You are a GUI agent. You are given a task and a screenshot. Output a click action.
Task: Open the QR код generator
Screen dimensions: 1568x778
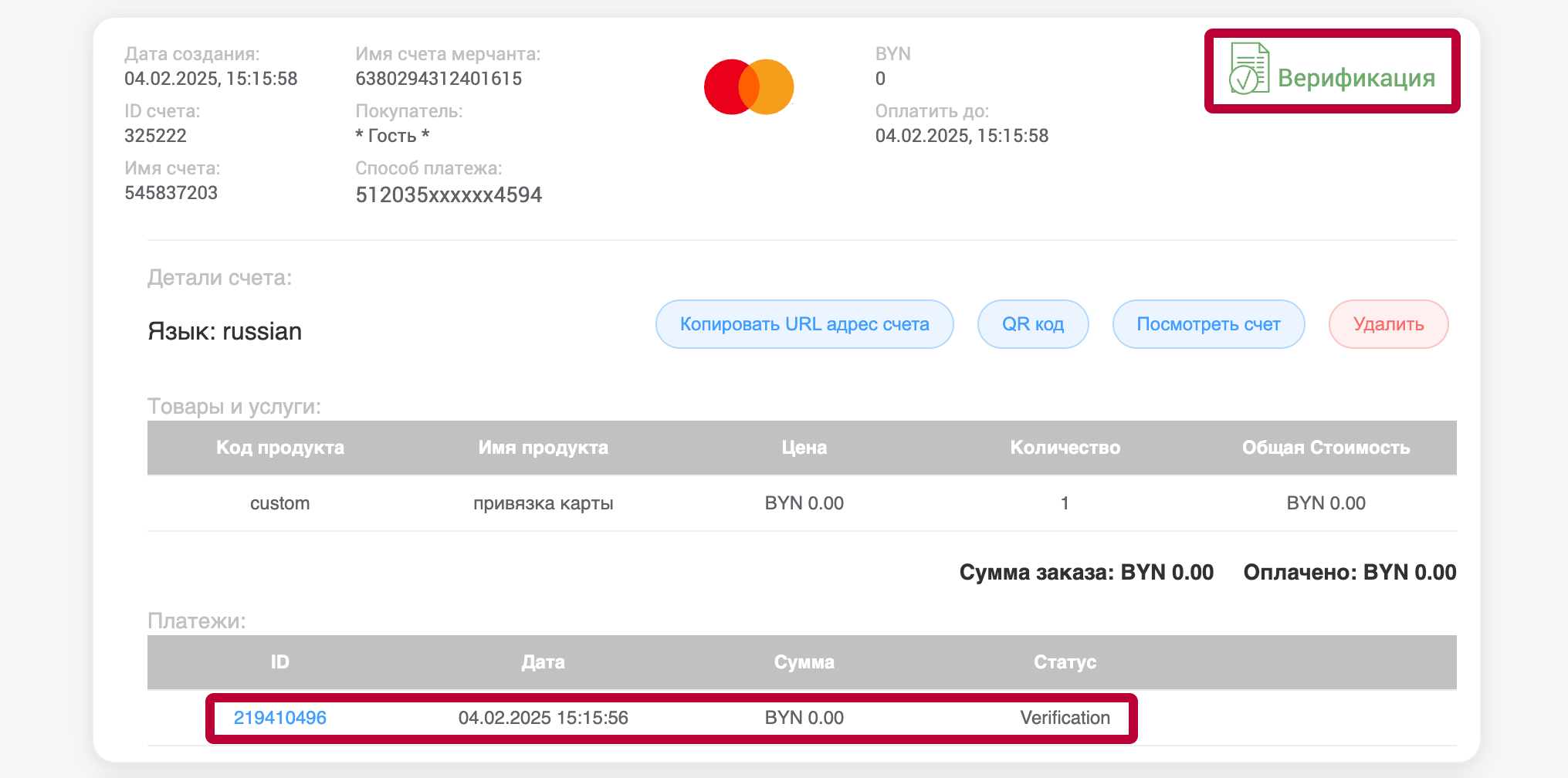pos(1033,324)
